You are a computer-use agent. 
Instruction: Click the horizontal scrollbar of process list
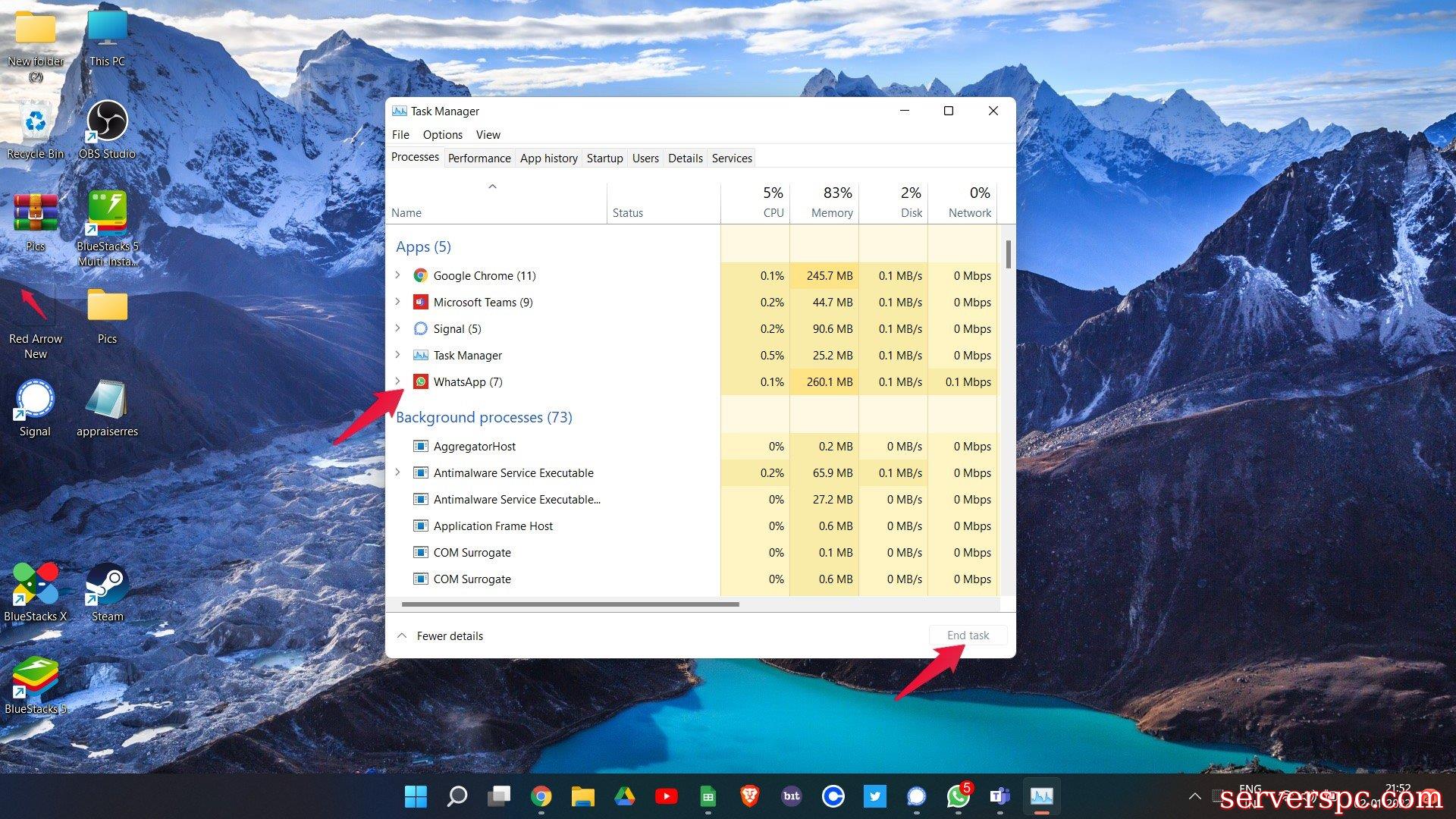pos(570,604)
